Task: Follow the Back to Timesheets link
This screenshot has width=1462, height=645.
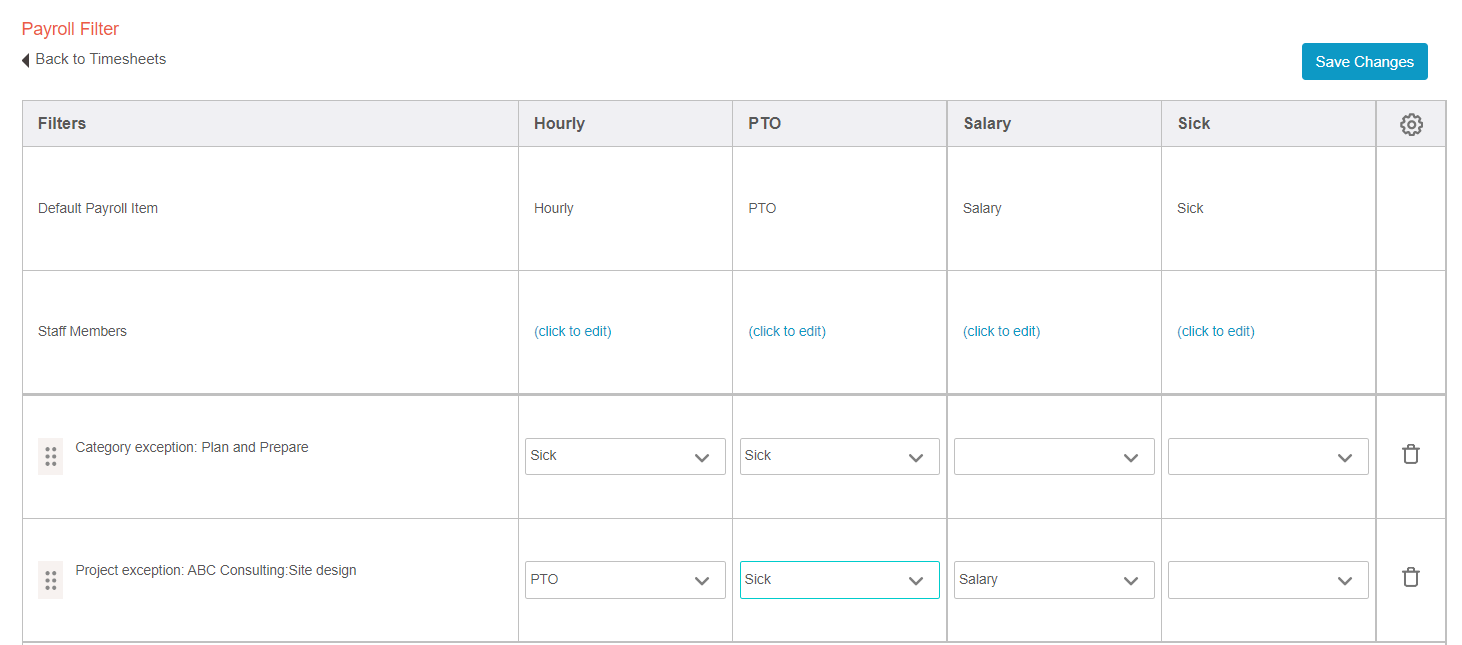Action: click(100, 59)
